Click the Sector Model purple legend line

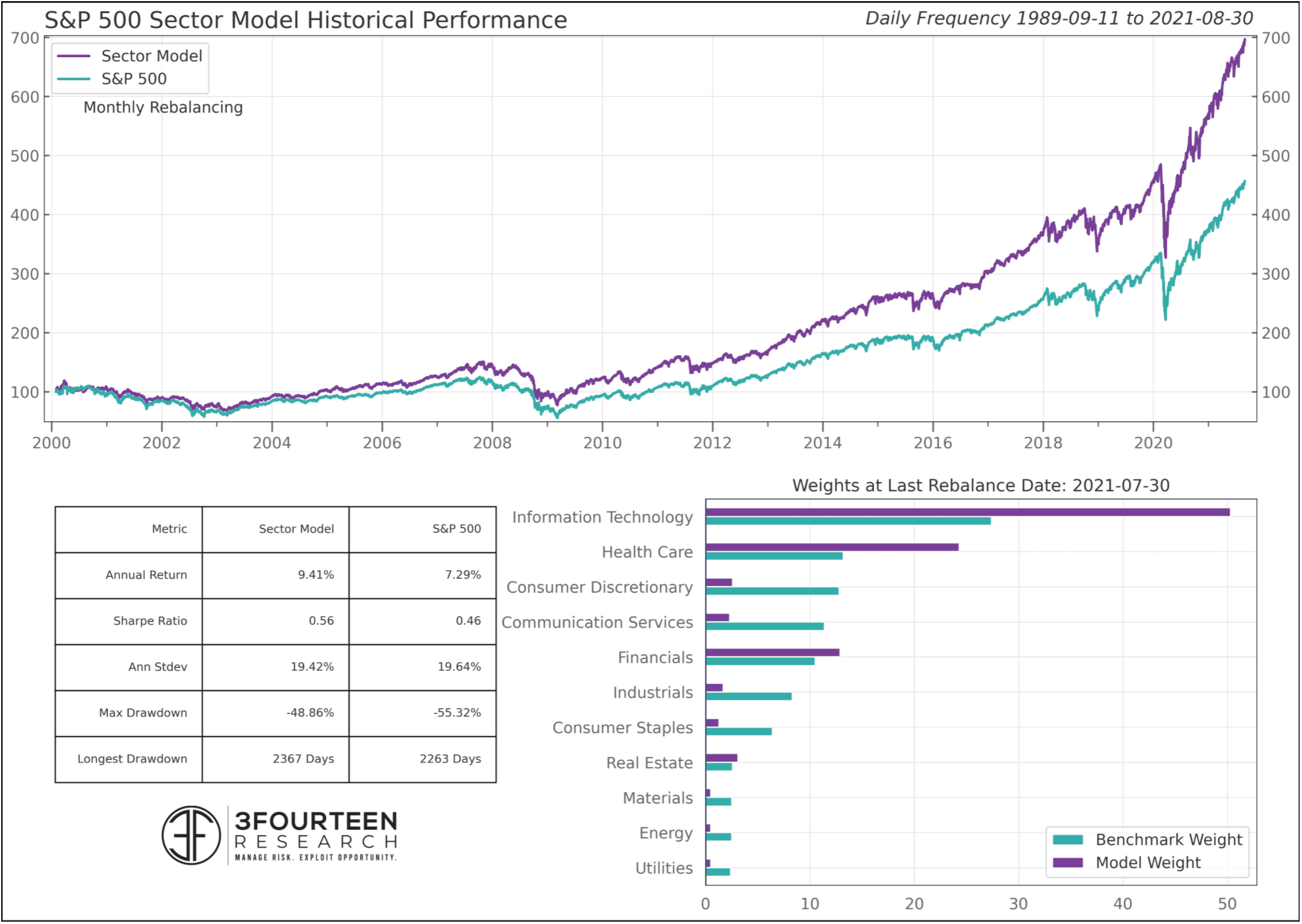pos(74,56)
